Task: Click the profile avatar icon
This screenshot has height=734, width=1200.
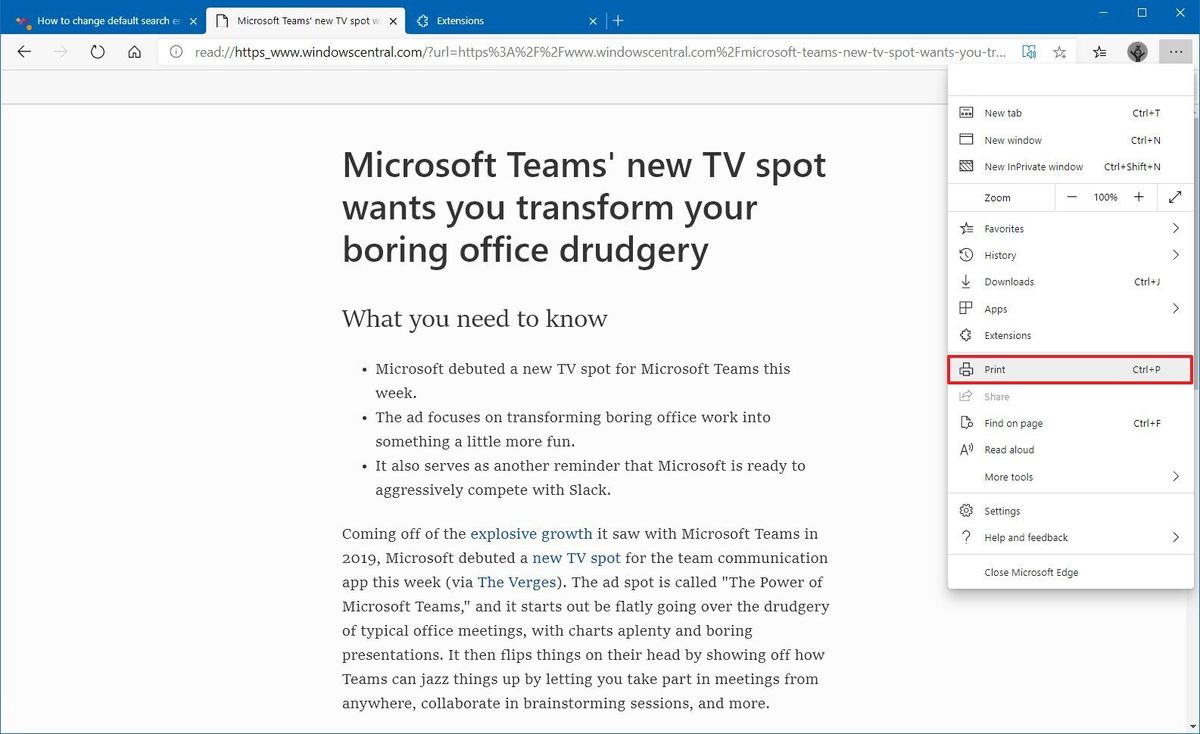Action: click(x=1137, y=51)
